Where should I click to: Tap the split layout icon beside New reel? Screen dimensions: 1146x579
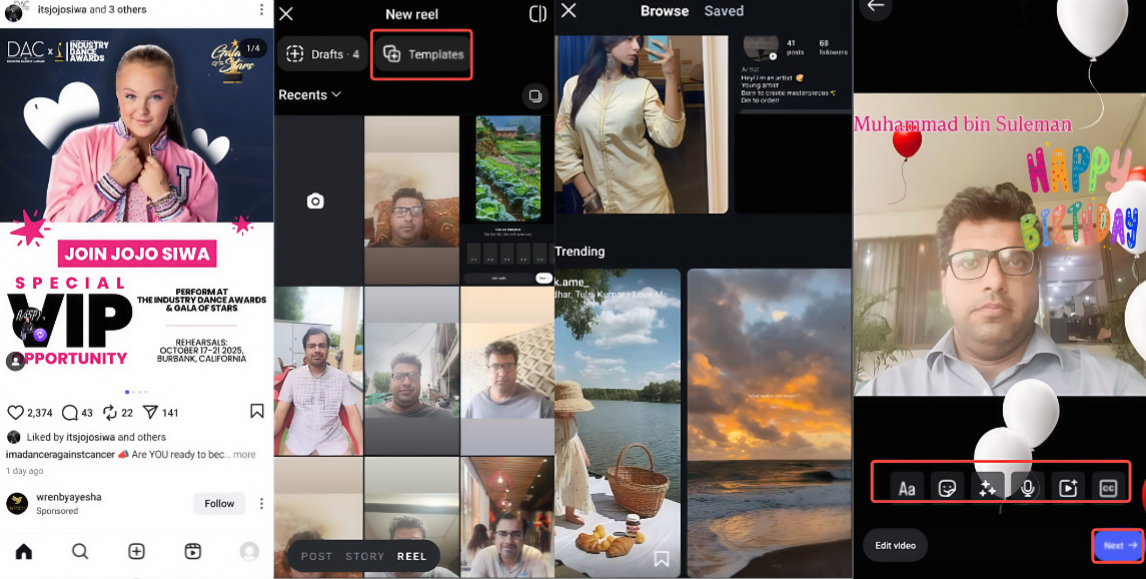coord(537,14)
